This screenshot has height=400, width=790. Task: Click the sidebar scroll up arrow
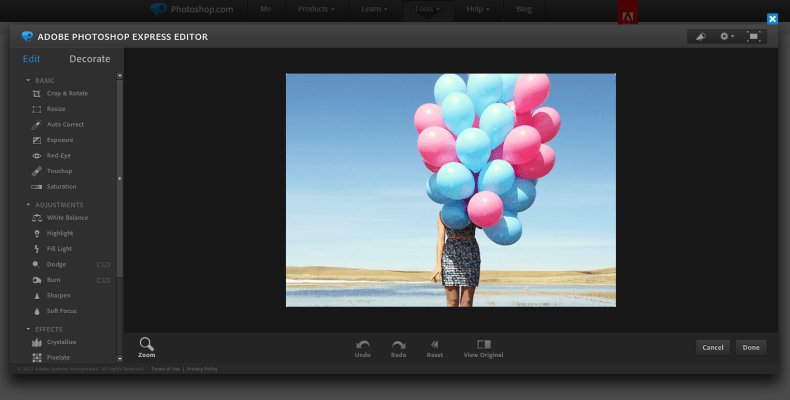coord(120,76)
